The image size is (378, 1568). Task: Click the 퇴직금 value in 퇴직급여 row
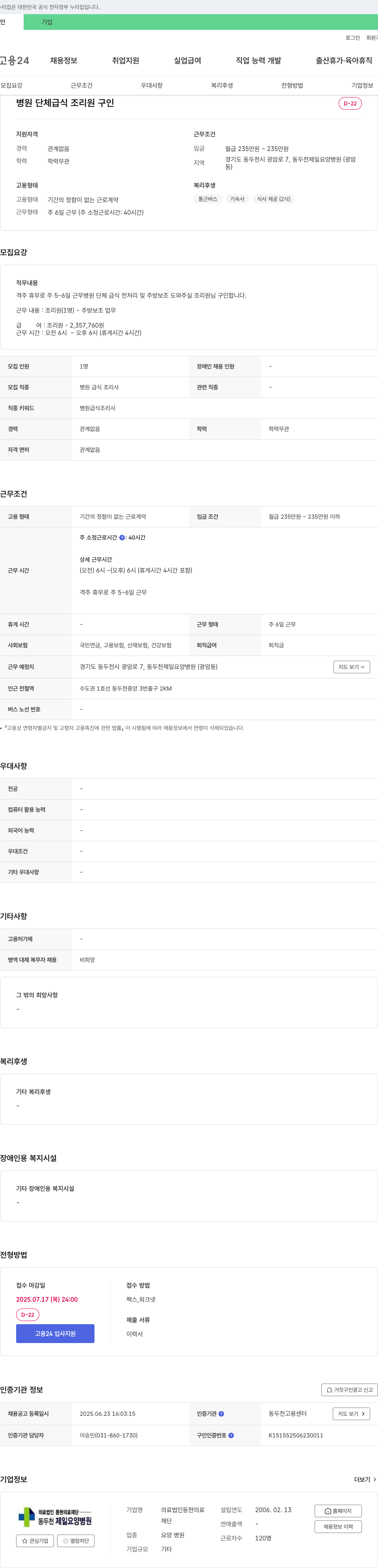(x=276, y=645)
